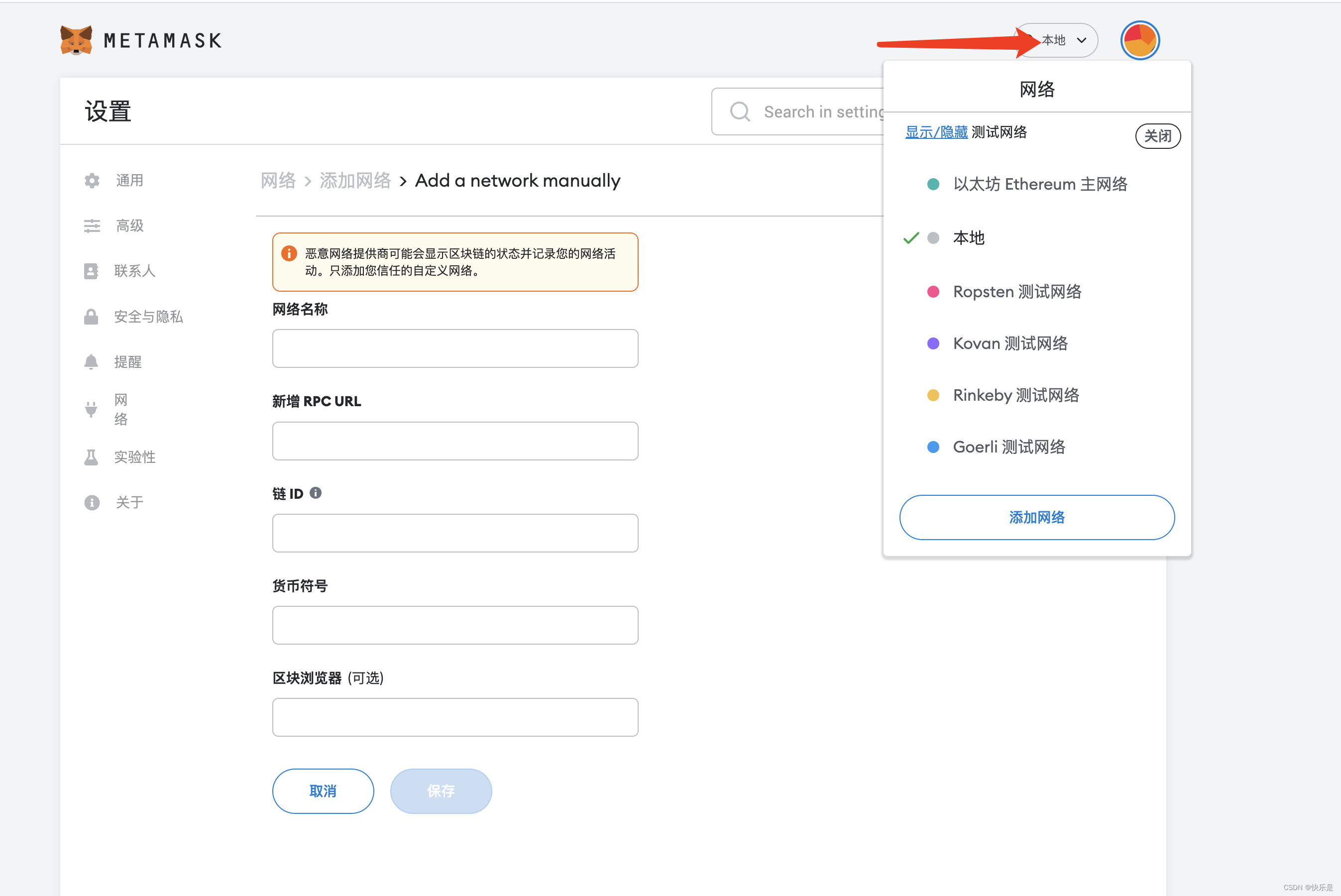The image size is (1341, 896).
Task: Click the search magnifier icon in settings
Action: (740, 112)
